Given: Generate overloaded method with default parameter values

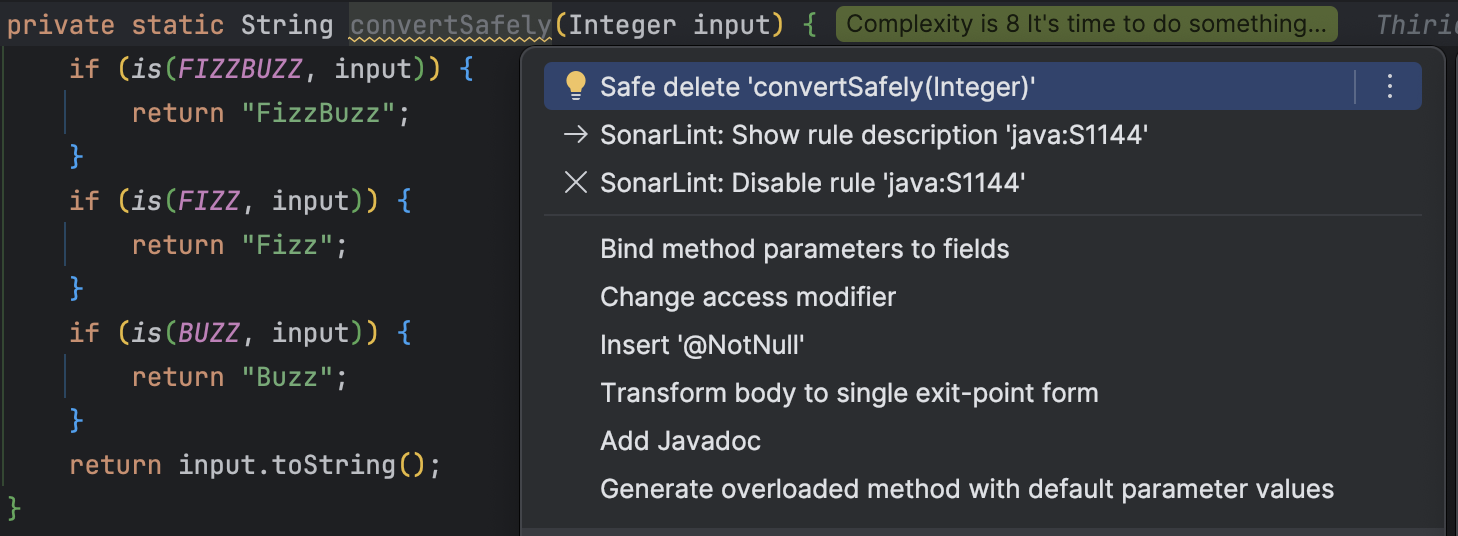Looking at the screenshot, I should [966, 489].
